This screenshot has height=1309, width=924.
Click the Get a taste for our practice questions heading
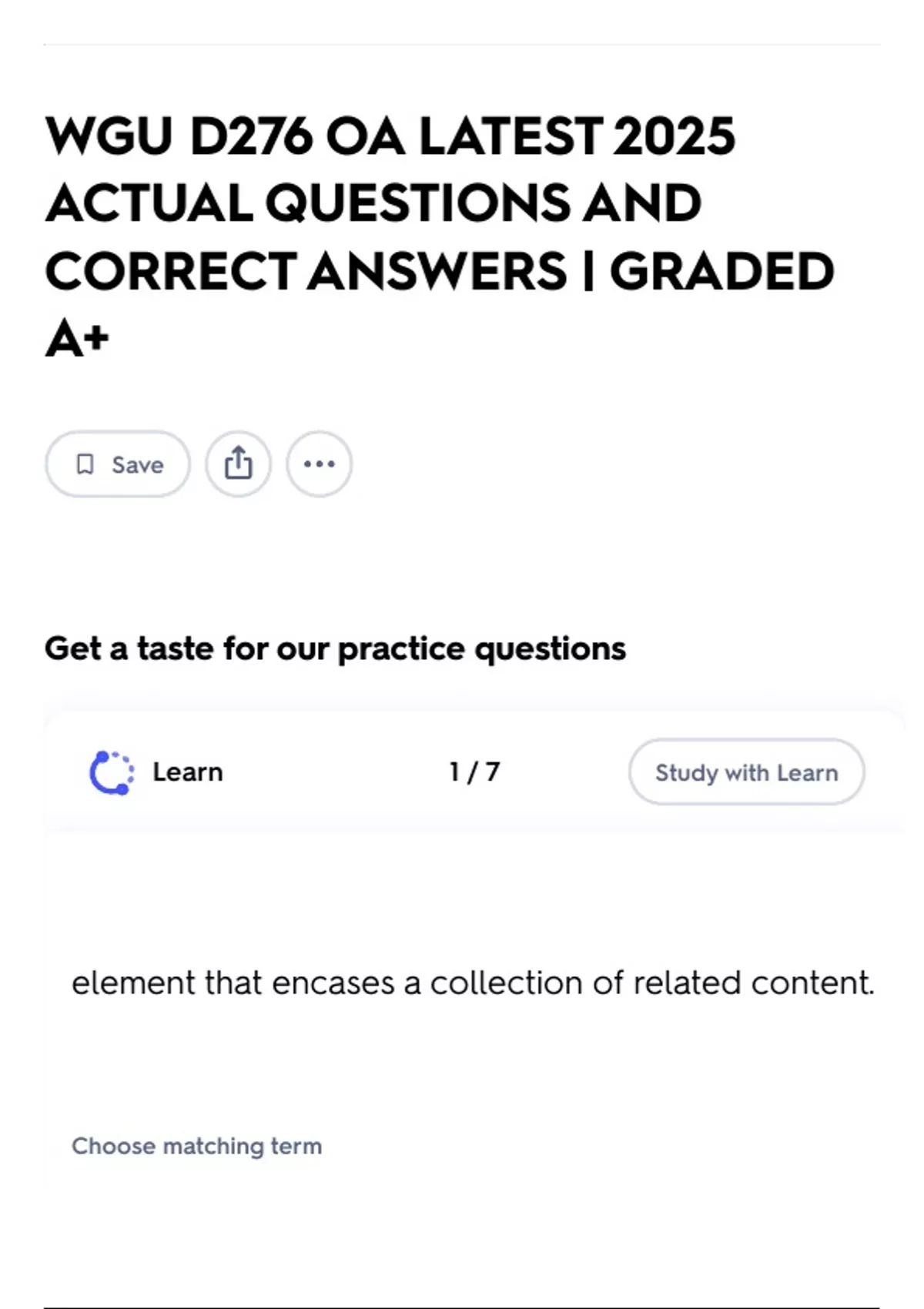click(x=335, y=648)
